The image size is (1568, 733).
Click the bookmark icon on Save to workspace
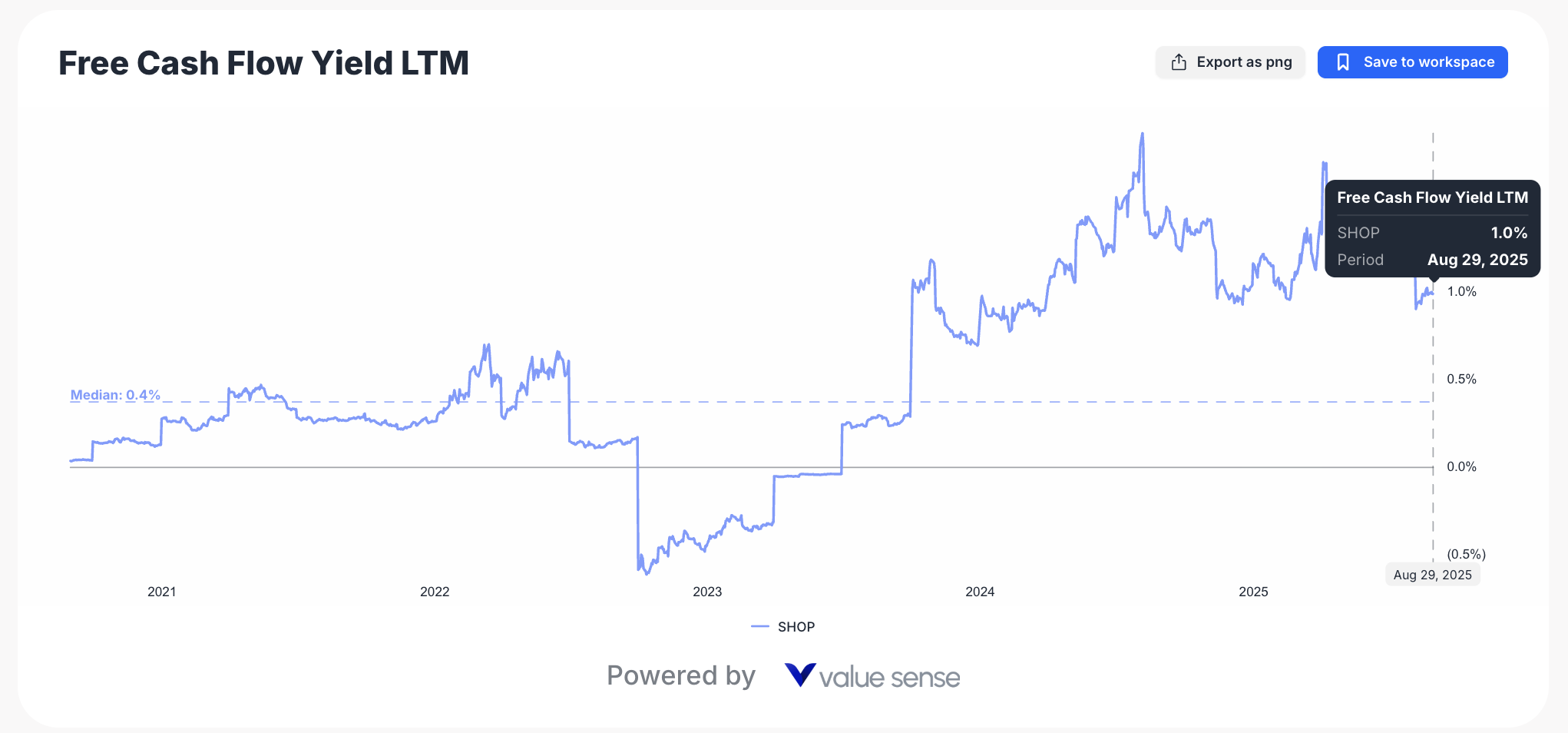(x=1343, y=61)
